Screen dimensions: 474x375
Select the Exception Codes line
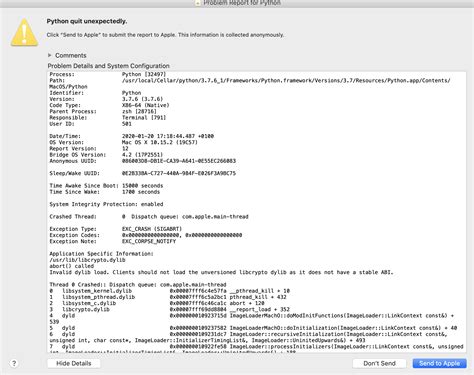(x=146, y=235)
